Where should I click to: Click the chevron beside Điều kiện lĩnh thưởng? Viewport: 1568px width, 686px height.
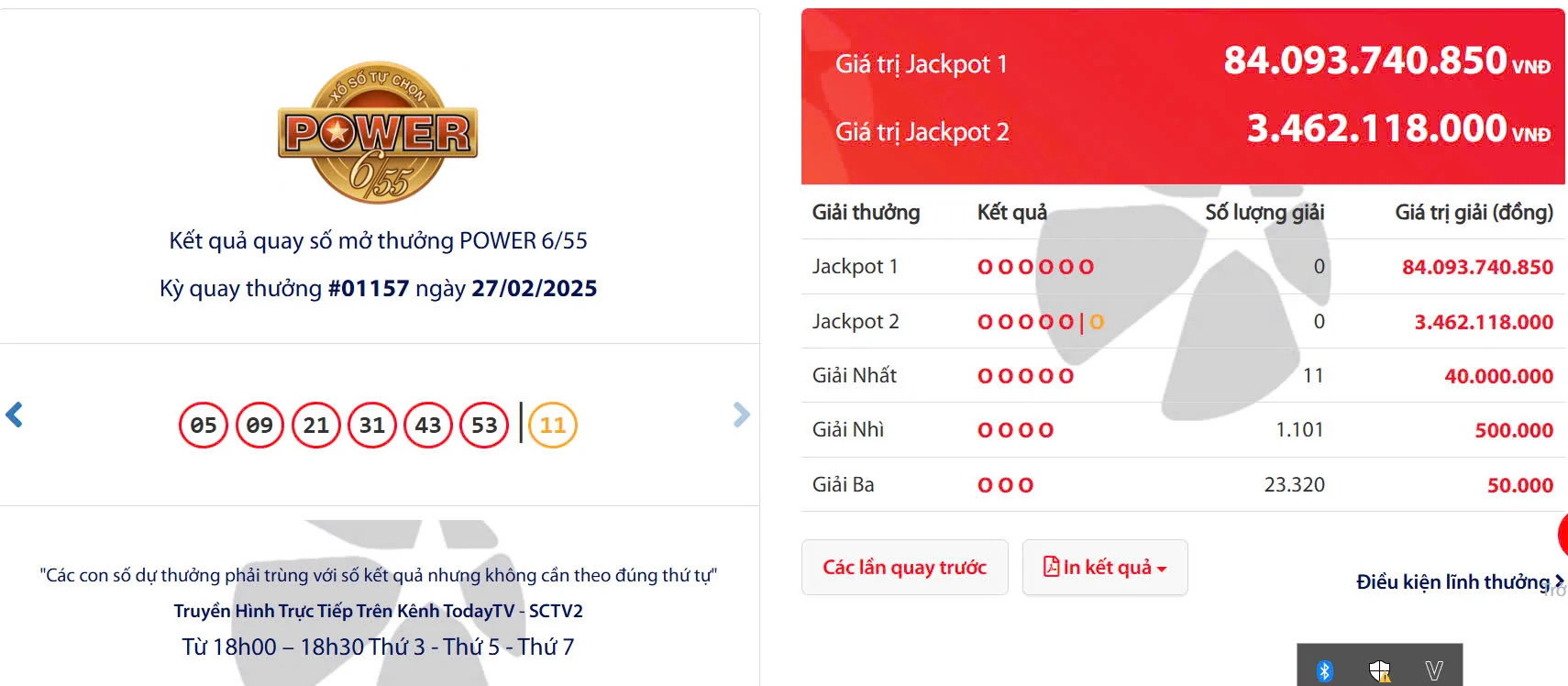tap(1559, 581)
